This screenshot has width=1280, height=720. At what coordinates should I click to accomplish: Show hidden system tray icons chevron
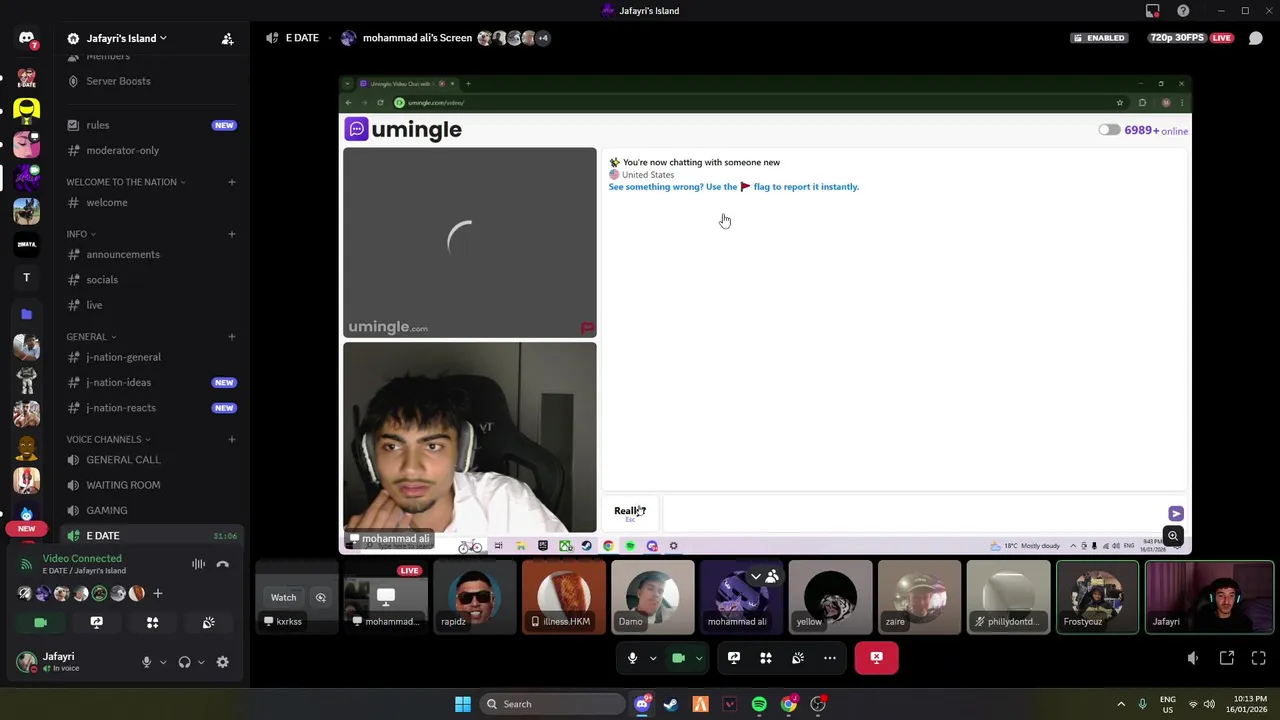pyautogui.click(x=1121, y=704)
